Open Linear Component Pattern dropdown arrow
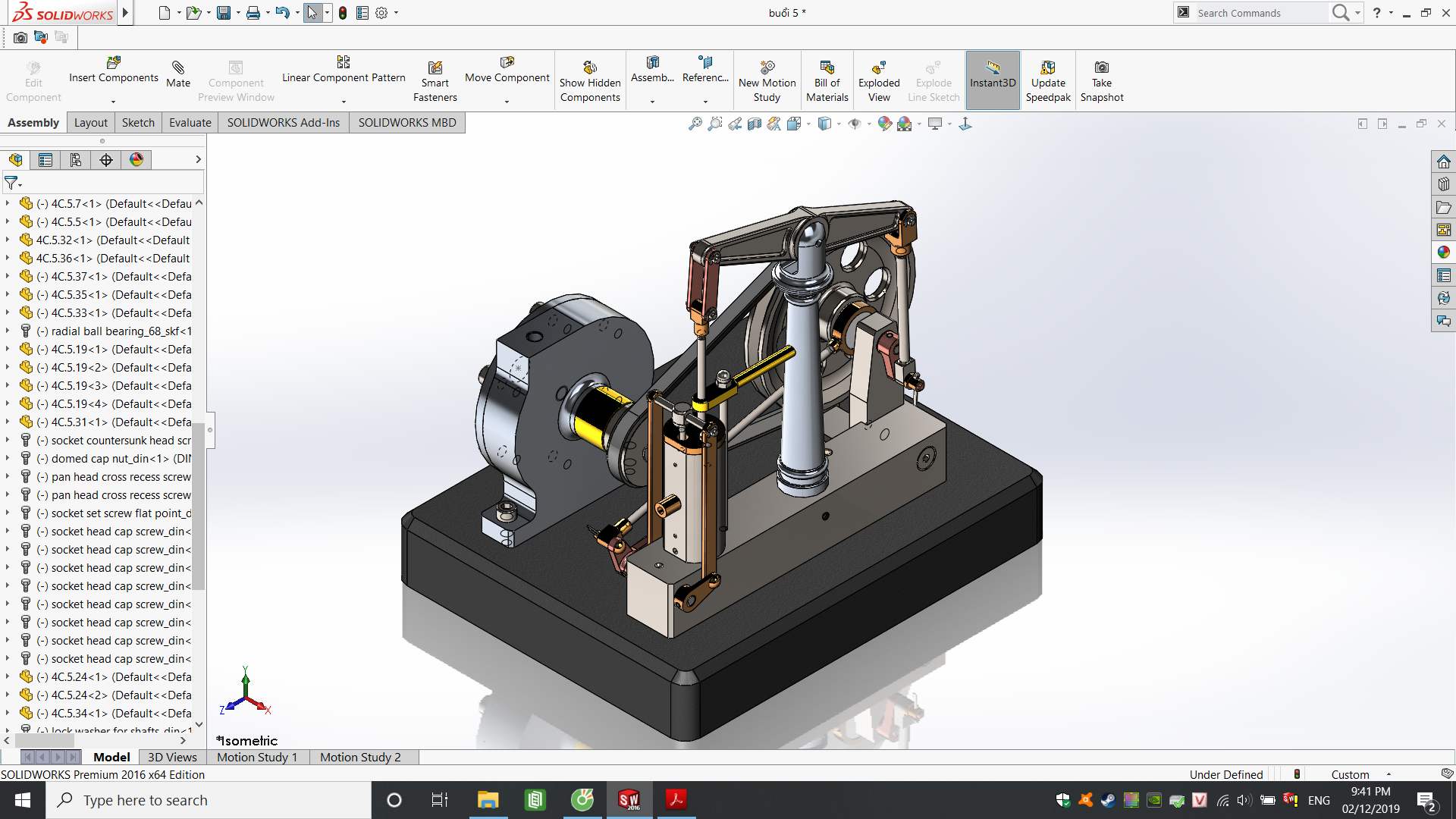 [x=344, y=102]
